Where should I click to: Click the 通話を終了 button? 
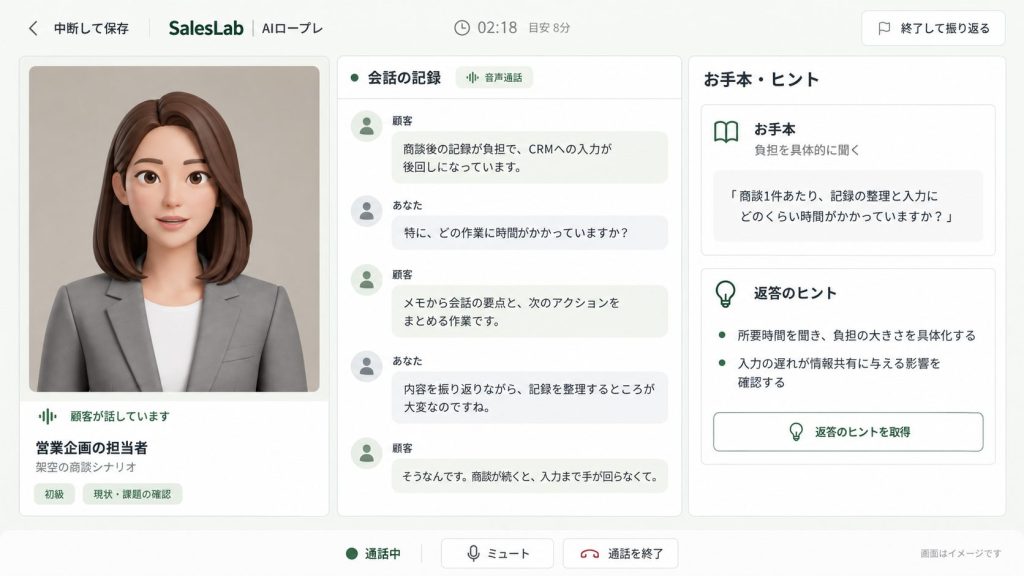coord(620,554)
